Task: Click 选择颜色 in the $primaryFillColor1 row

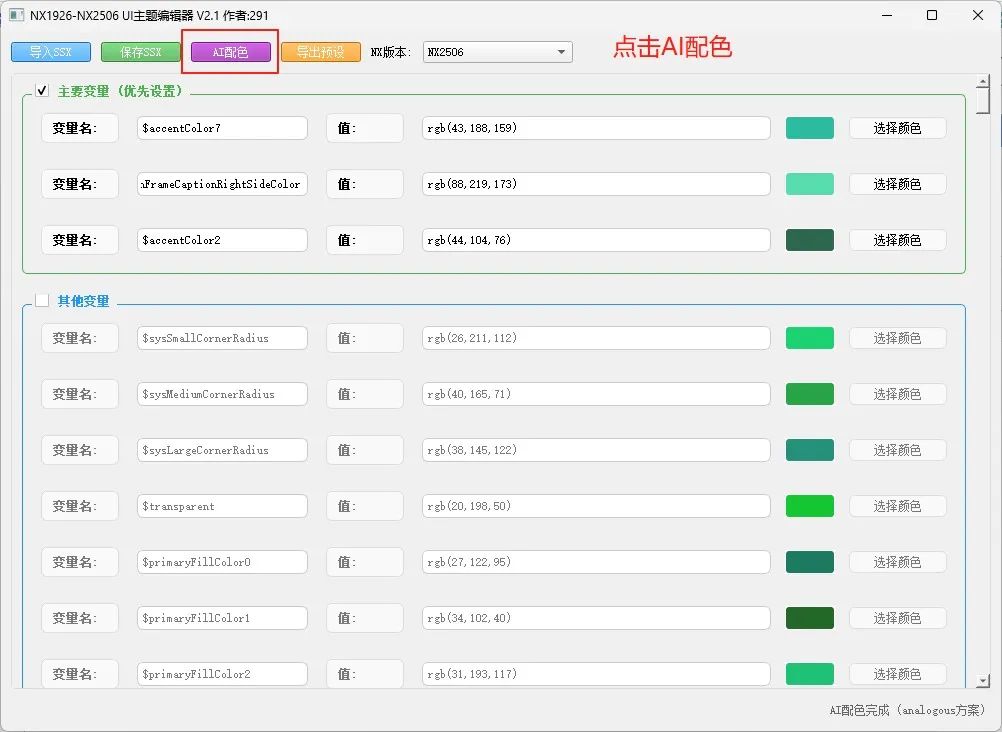Action: [897, 618]
